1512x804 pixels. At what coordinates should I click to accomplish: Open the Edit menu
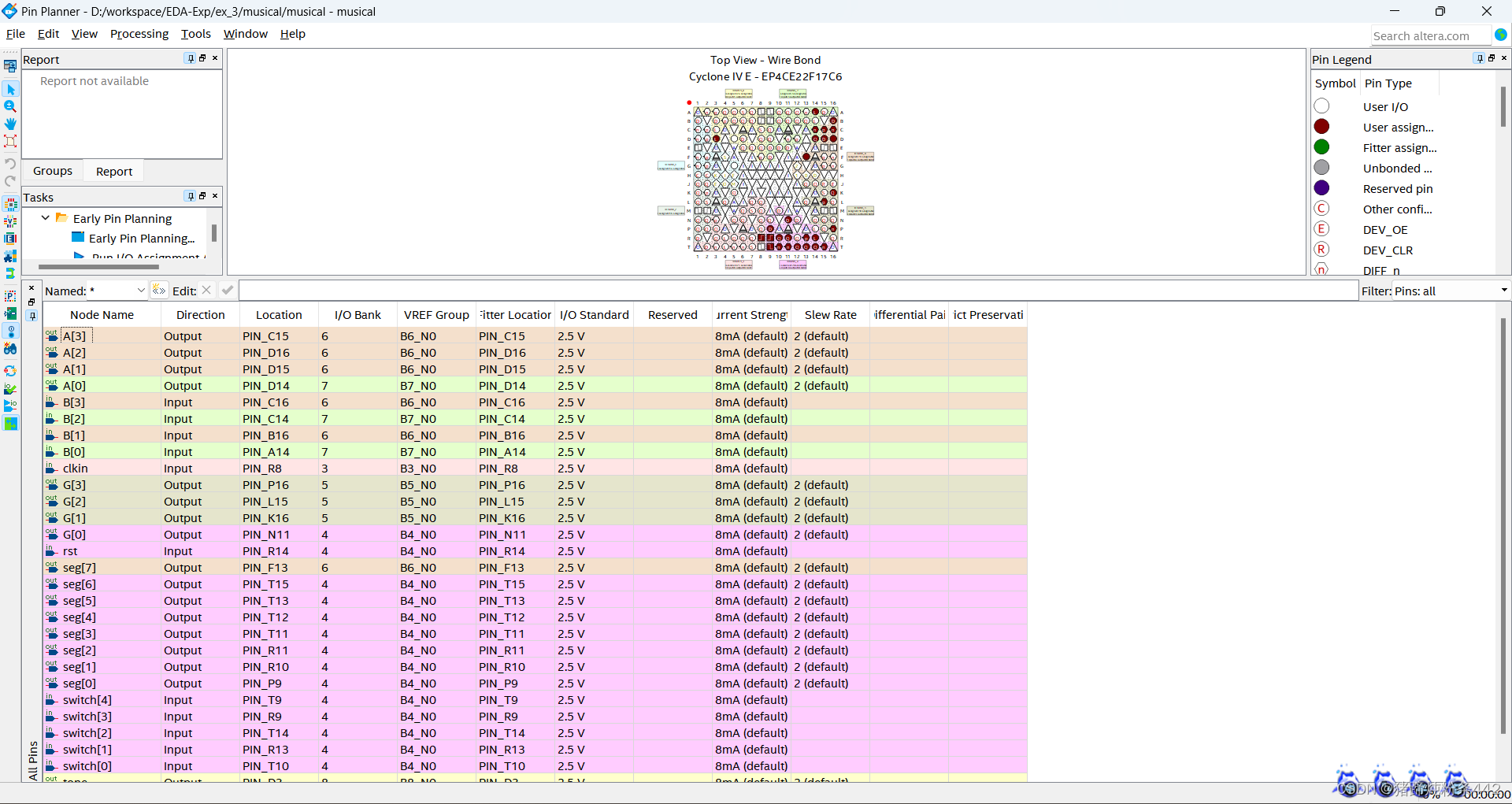49,34
